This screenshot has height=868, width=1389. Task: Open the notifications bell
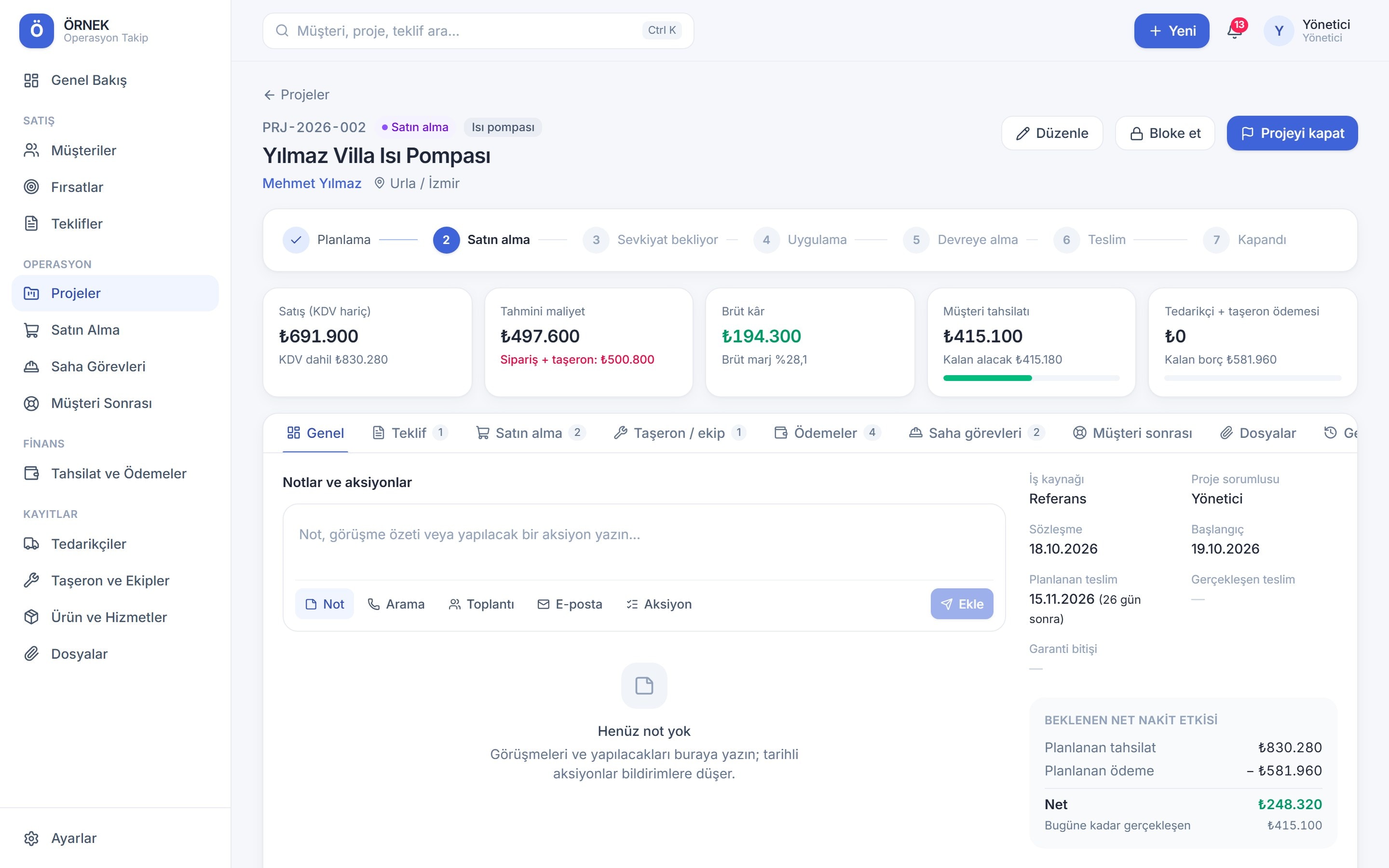point(1235,30)
